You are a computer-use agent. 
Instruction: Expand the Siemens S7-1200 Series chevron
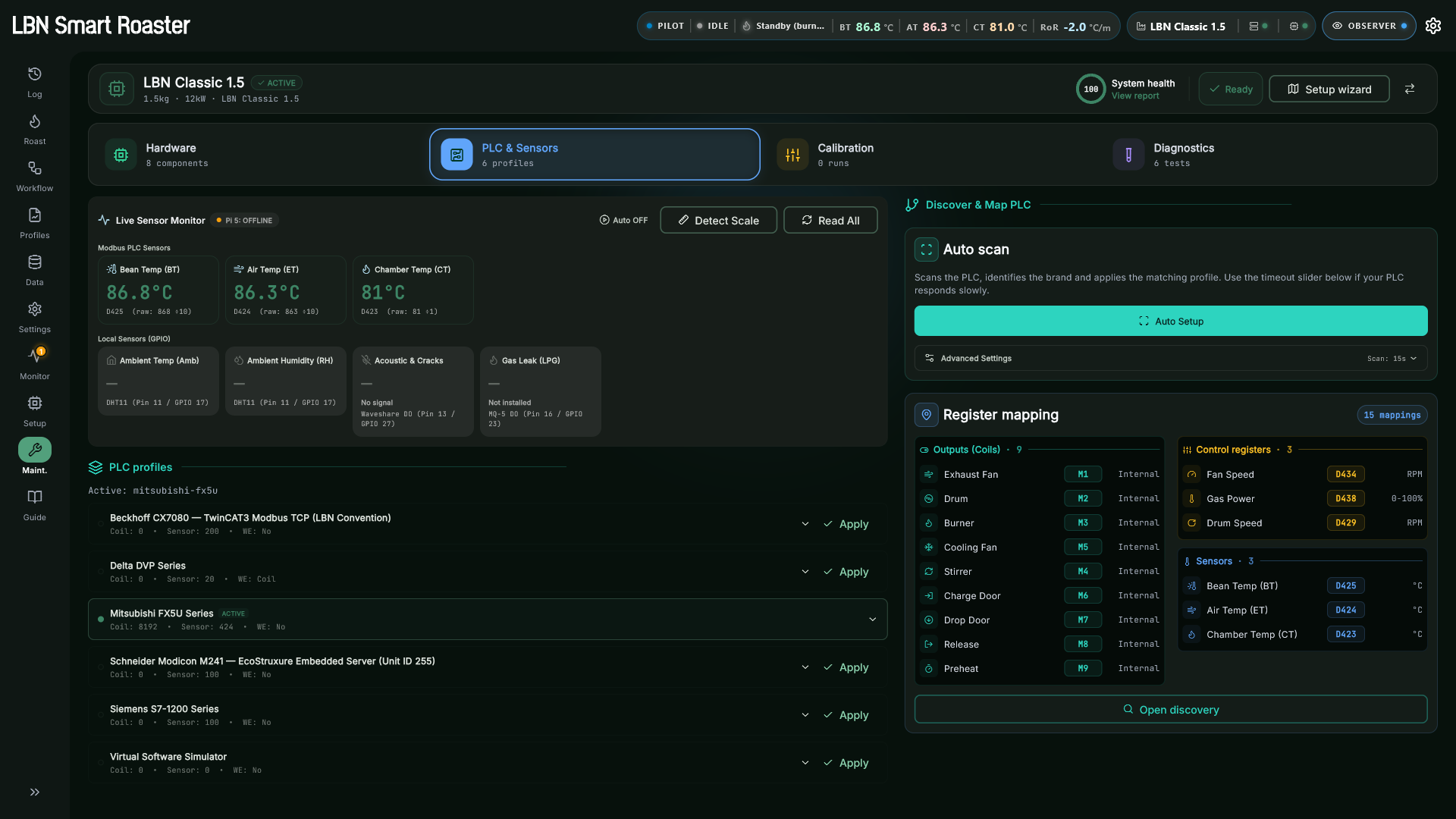pyautogui.click(x=805, y=715)
